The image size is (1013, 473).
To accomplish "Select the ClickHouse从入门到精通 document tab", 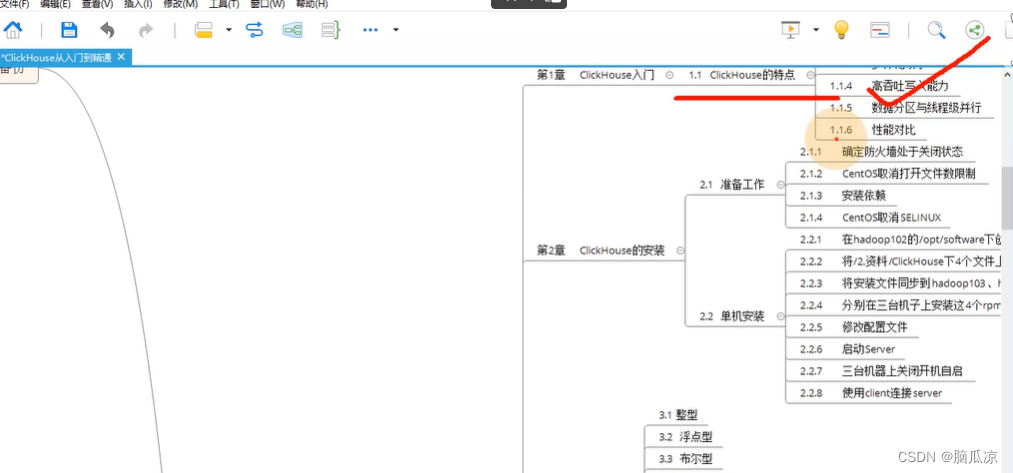I will coord(65,58).
